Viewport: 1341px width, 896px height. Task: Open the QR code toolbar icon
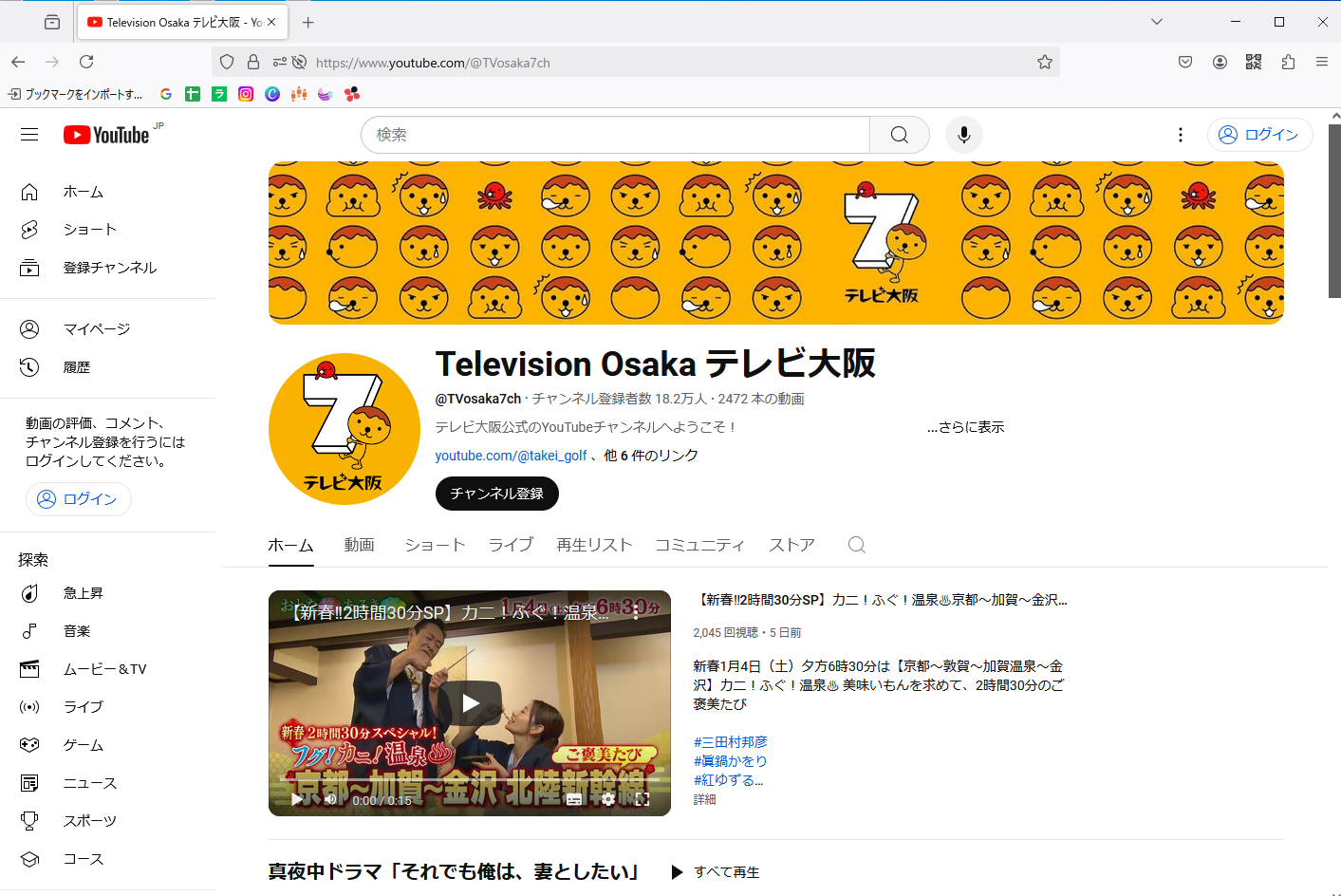click(x=1254, y=62)
